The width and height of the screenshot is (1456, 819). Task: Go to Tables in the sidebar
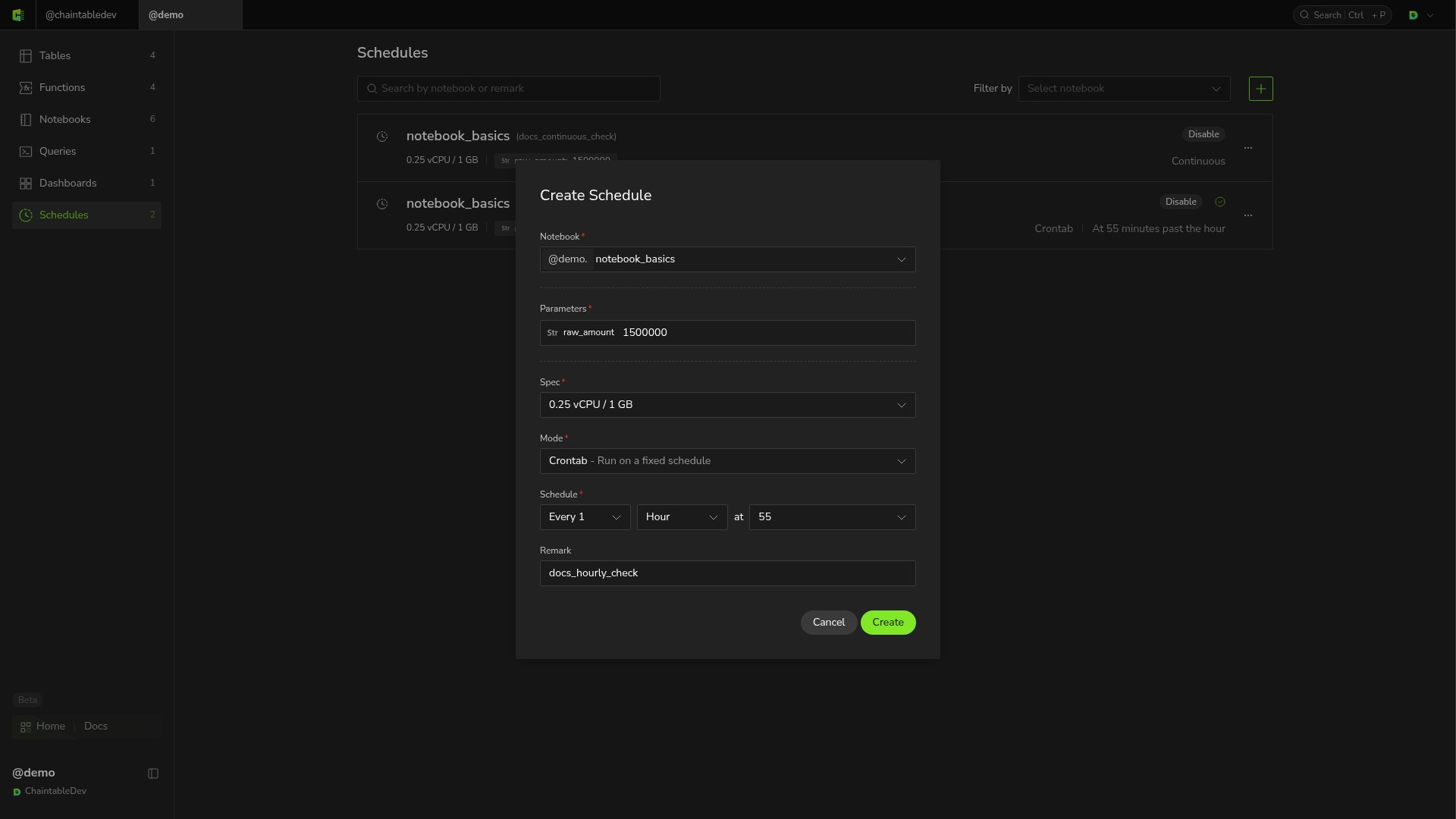[87, 56]
